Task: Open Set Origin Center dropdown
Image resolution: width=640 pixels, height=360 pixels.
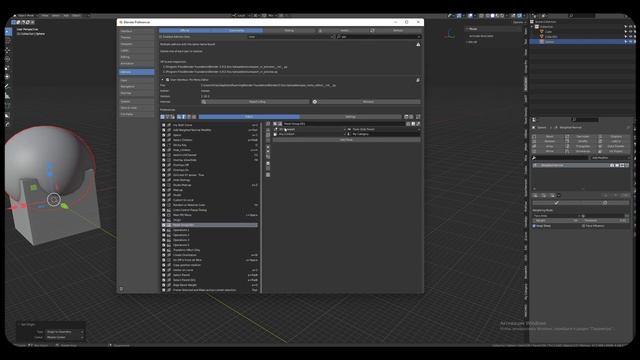Action: 64,337
